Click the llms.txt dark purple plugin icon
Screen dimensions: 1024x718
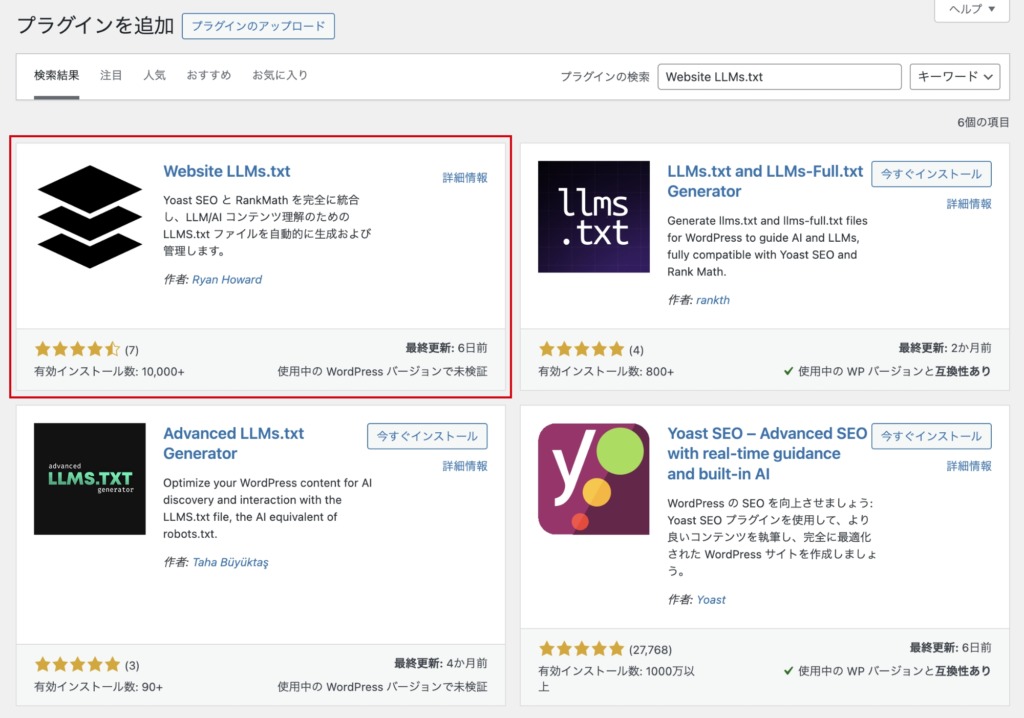point(594,216)
